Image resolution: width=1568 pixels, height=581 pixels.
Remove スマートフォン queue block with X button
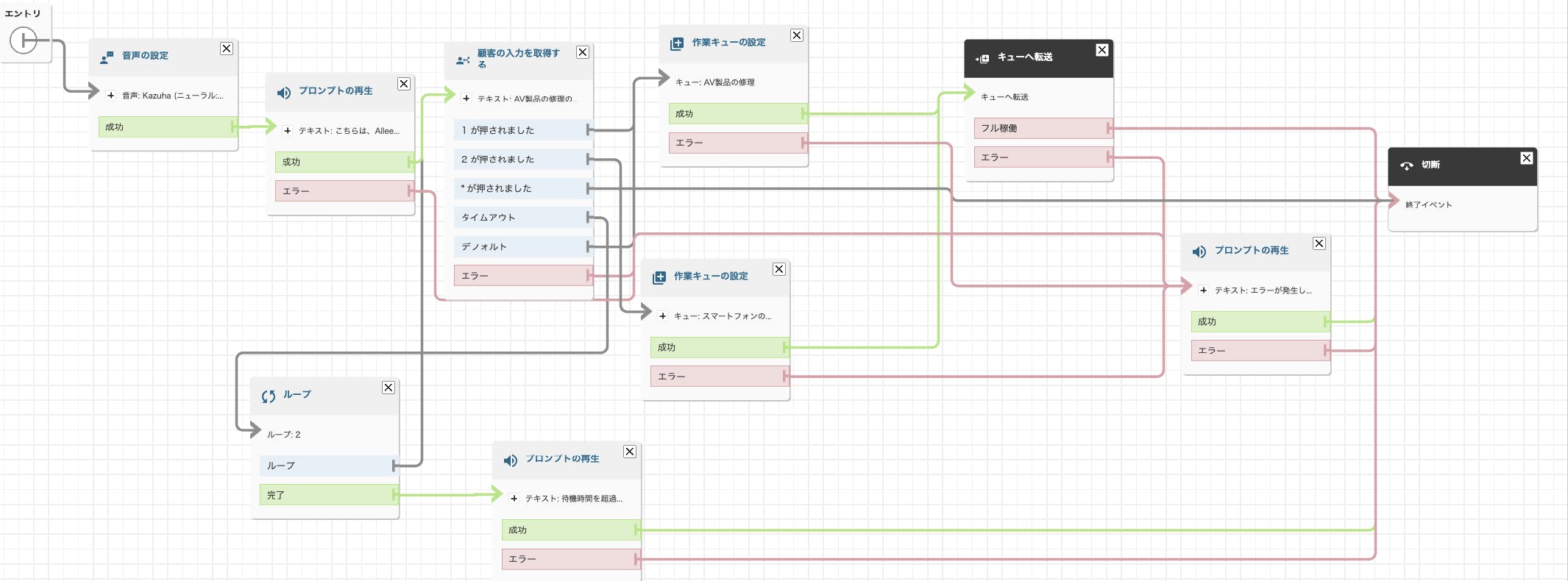click(x=779, y=269)
